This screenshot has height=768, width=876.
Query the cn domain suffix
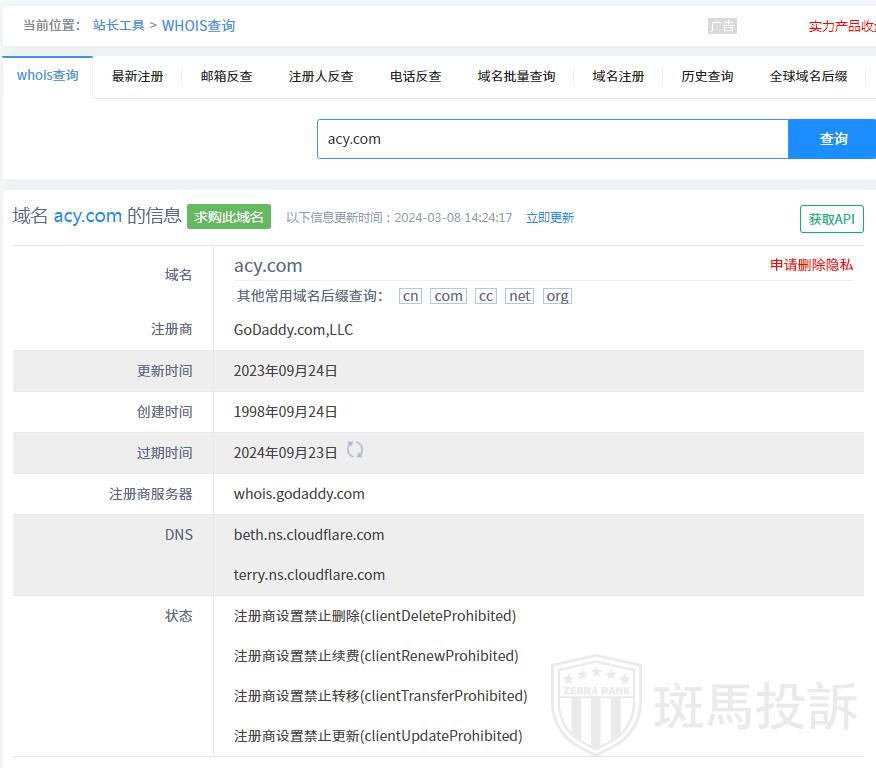(410, 296)
